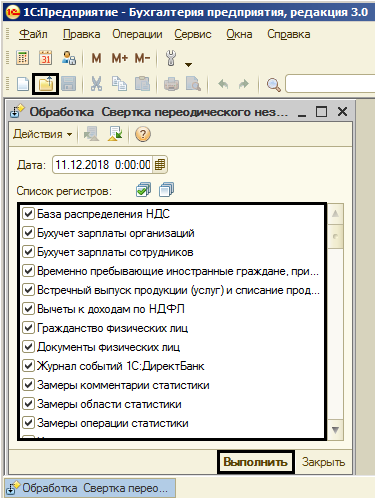Check all registers with green checkmark icon
The height and width of the screenshot is (498, 375).
pos(143,190)
